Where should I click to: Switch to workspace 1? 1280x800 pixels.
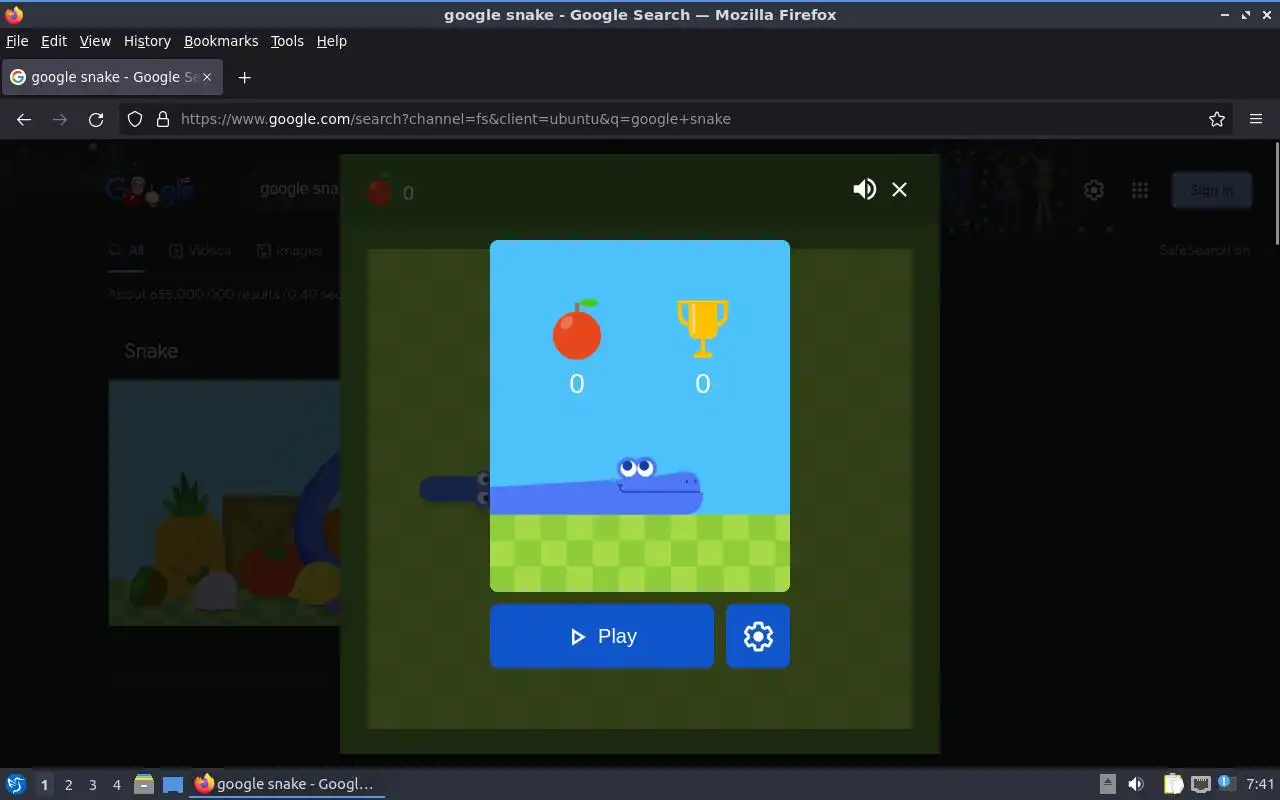click(44, 785)
